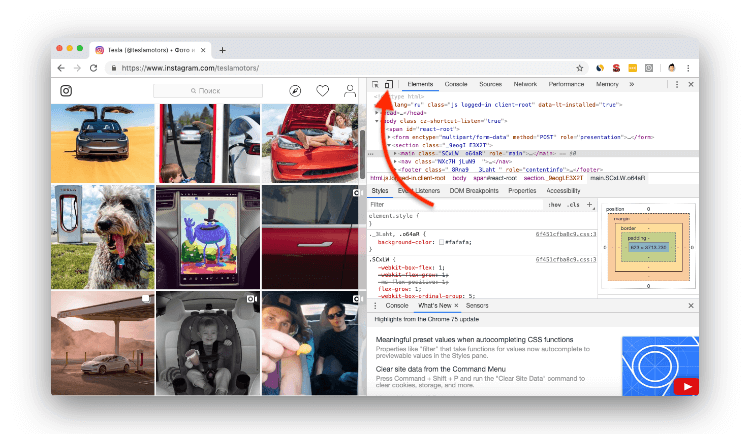Collapse the body element node
The height and width of the screenshot is (434, 750).
coord(377,121)
